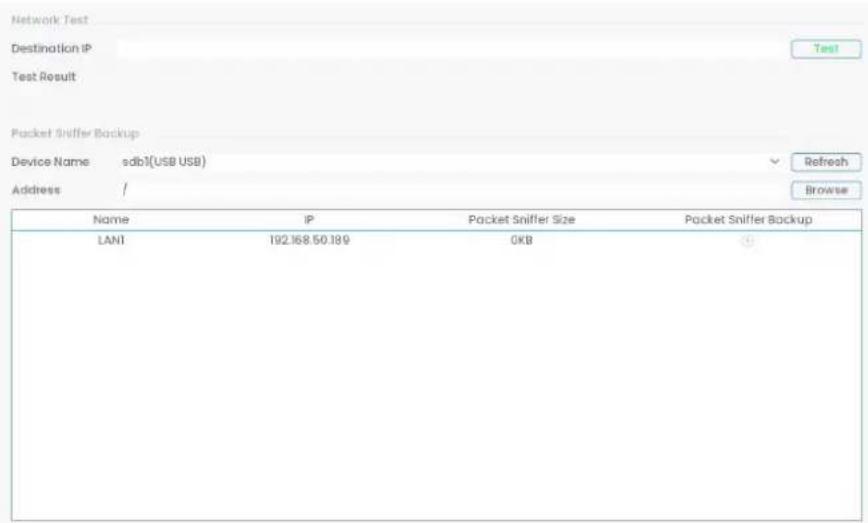Click the Device Name label
The image size is (868, 523).
coord(50,162)
